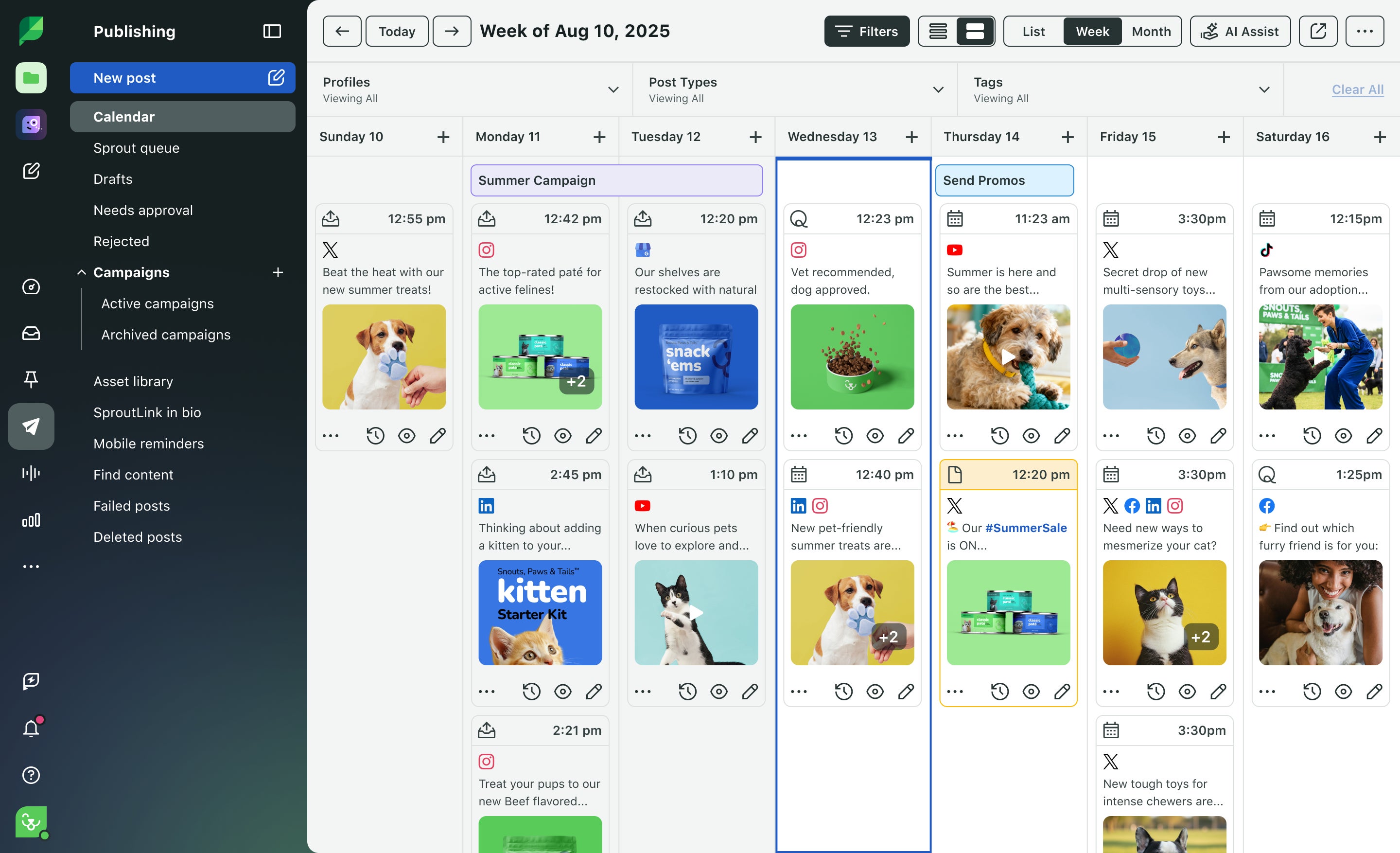Click the Clear All filters link
Image resolution: width=1400 pixels, height=853 pixels.
[1359, 89]
